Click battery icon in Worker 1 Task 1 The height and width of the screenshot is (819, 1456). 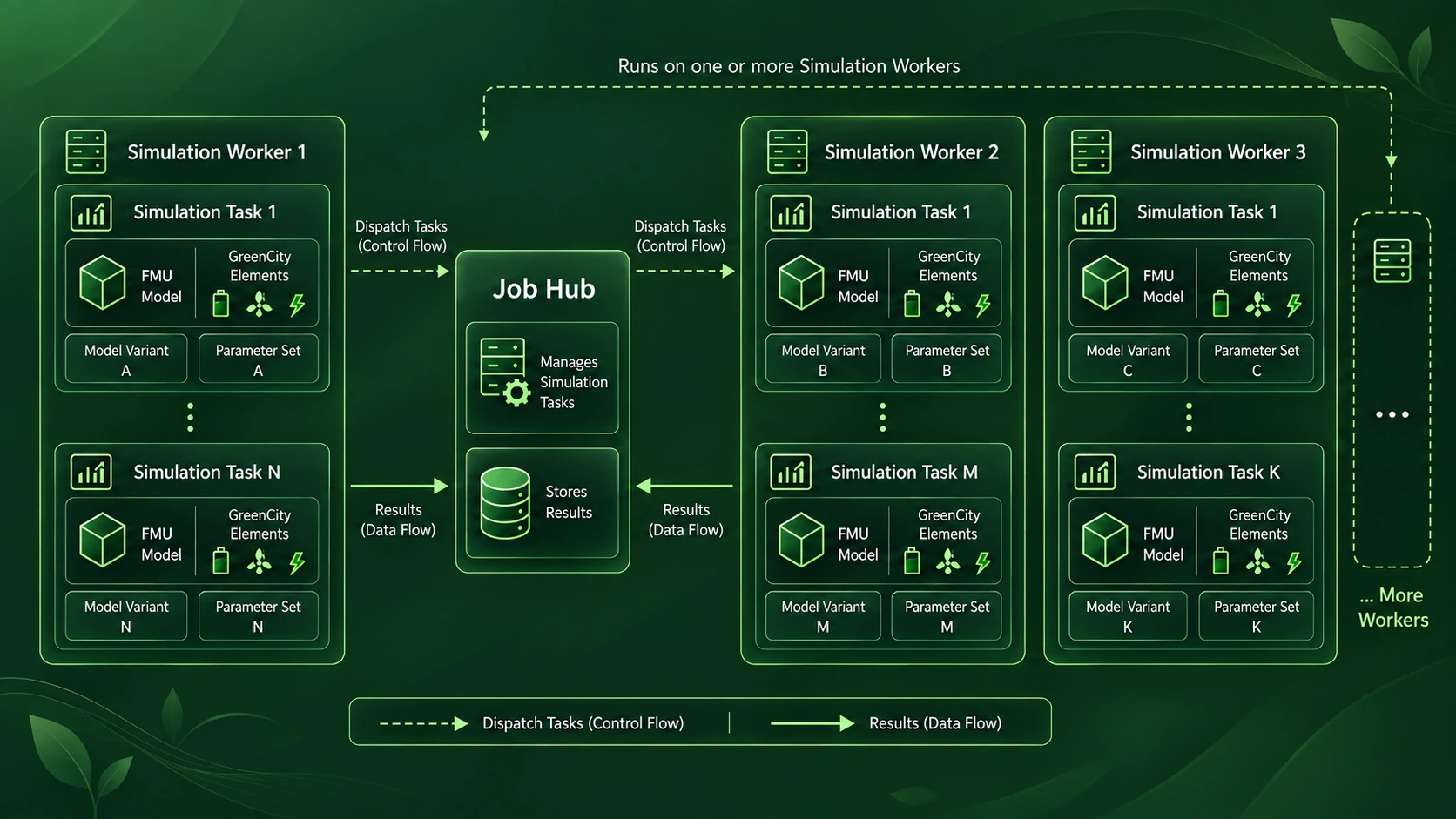(221, 303)
